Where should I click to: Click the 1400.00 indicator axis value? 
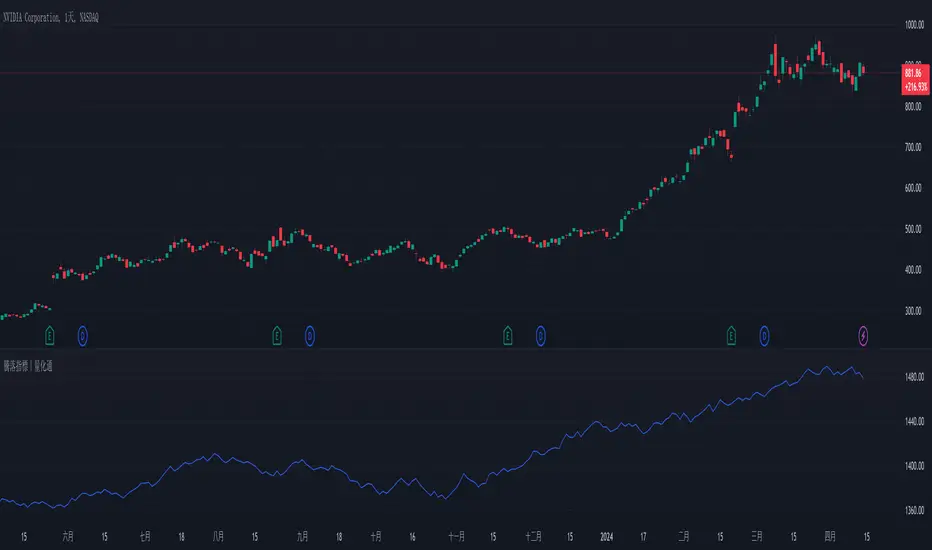click(x=914, y=466)
